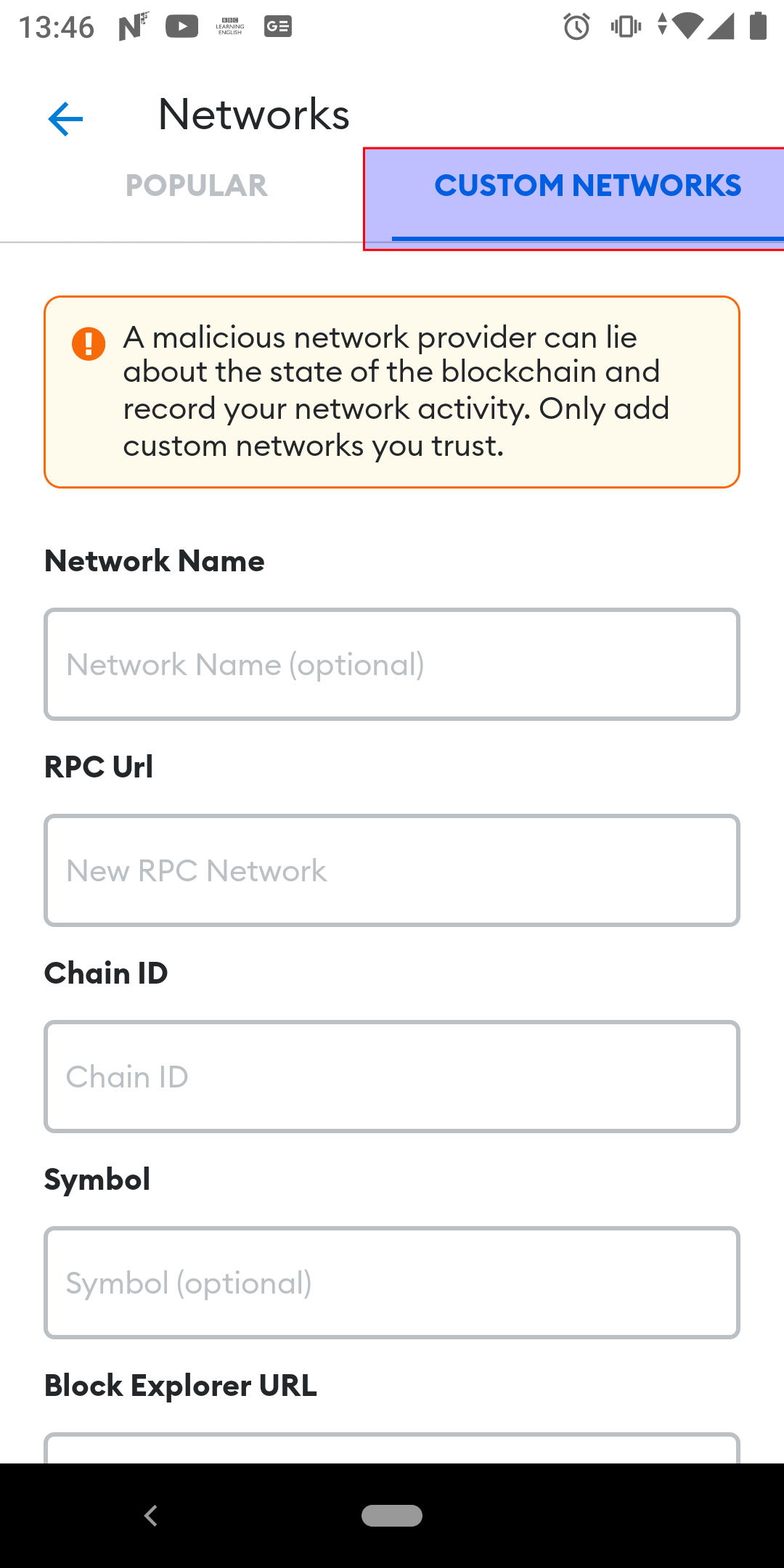Tap the YouTube status bar icon

(182, 27)
